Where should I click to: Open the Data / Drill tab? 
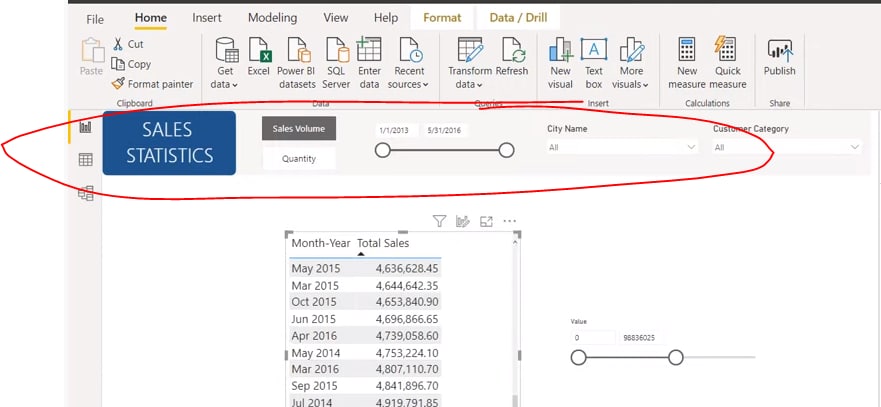pyautogui.click(x=518, y=18)
